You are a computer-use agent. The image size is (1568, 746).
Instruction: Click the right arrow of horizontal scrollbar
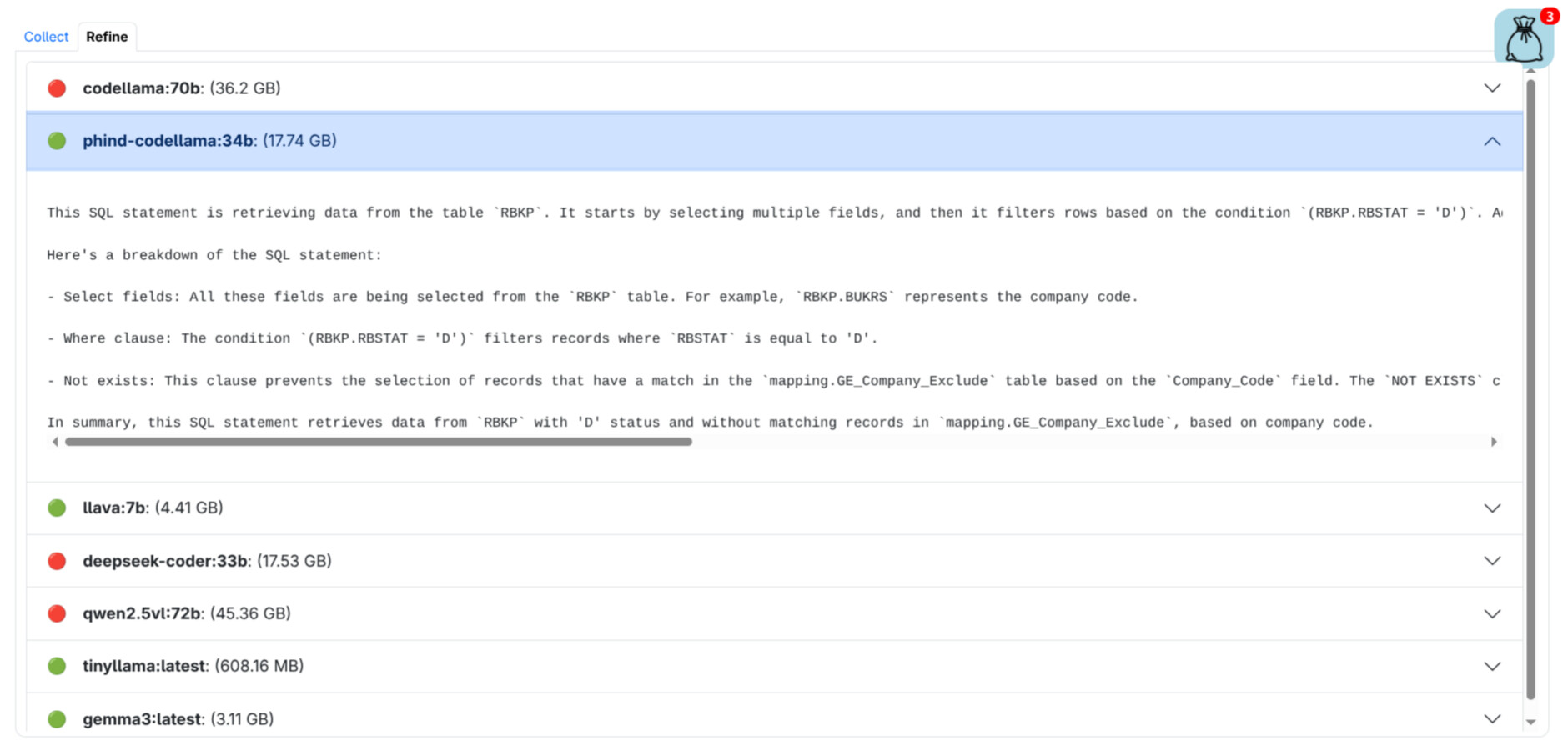1494,442
